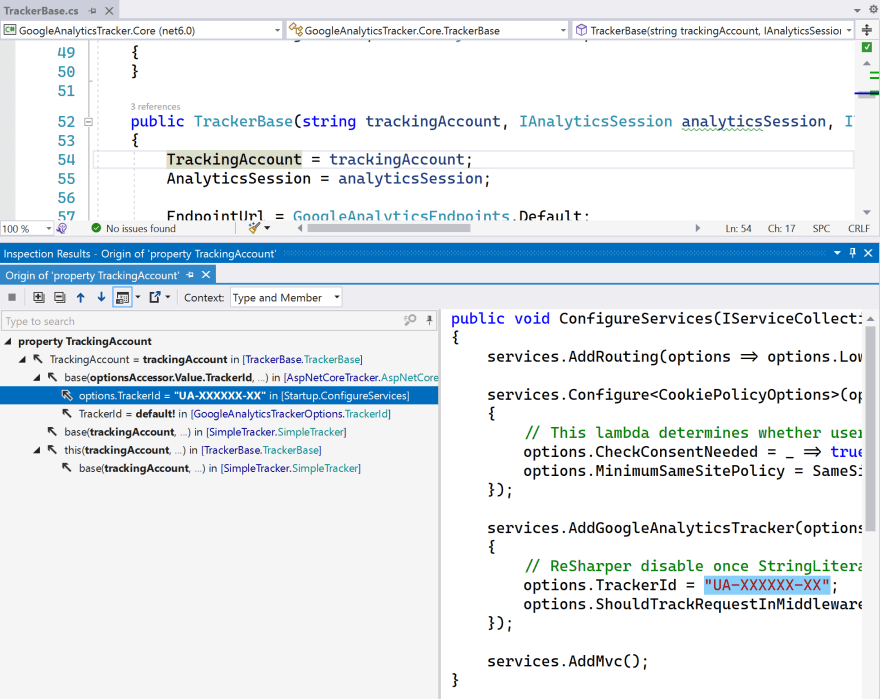Click the horizontal scrollbar left arrow

tap(300, 228)
